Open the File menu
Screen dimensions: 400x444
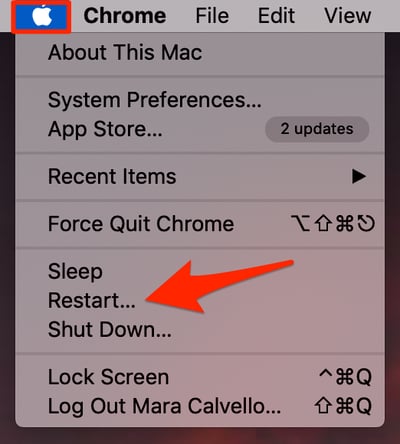click(212, 16)
